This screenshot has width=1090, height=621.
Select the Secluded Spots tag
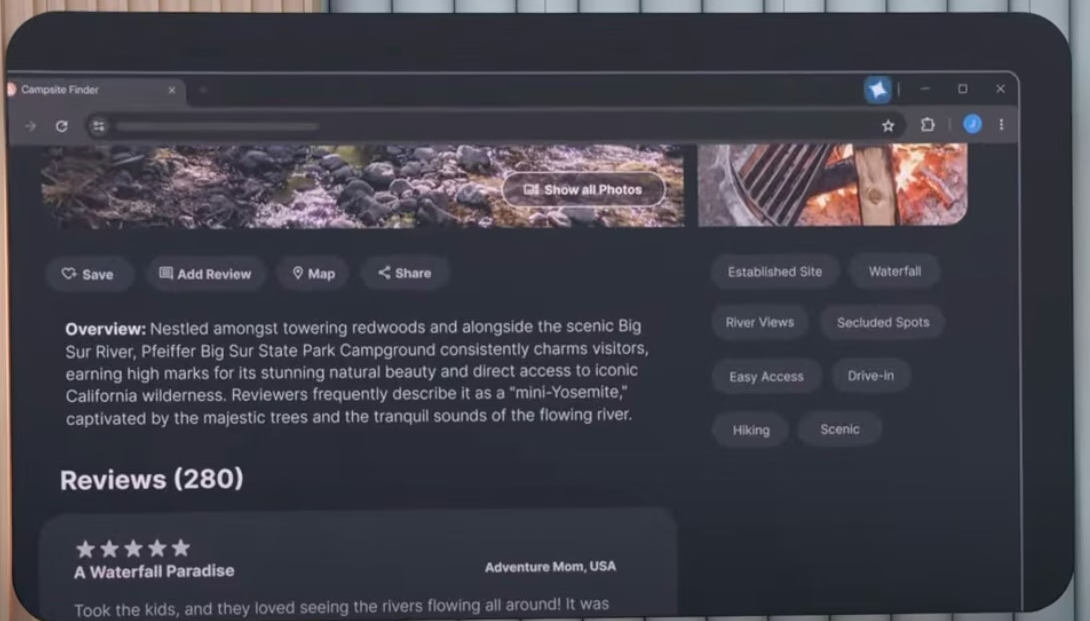882,322
